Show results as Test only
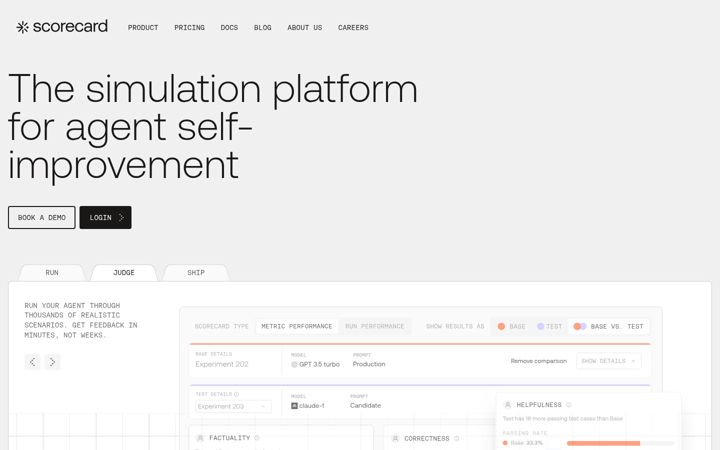720x450 pixels. (550, 326)
